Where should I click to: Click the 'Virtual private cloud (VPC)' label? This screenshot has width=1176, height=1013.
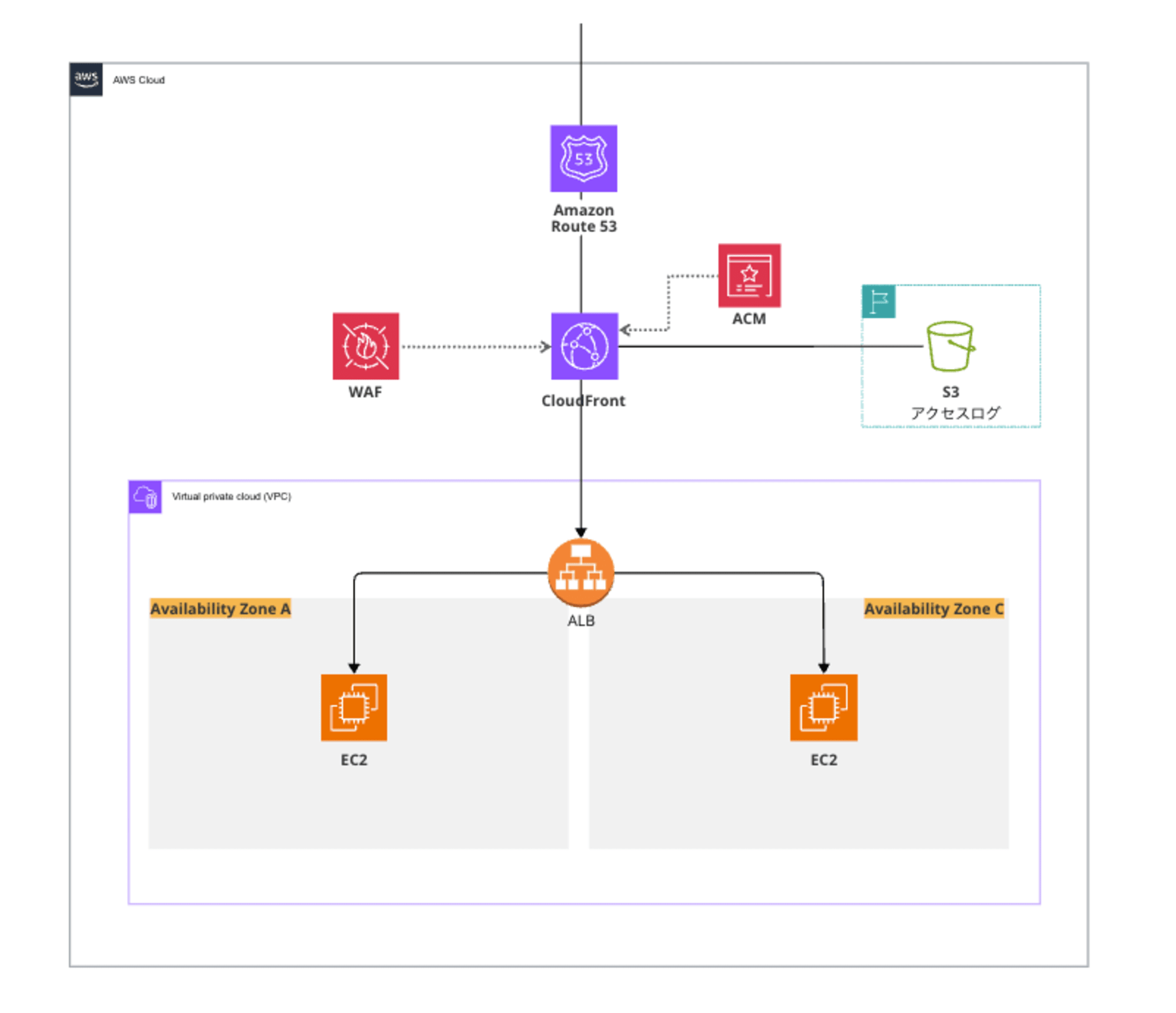point(232,496)
